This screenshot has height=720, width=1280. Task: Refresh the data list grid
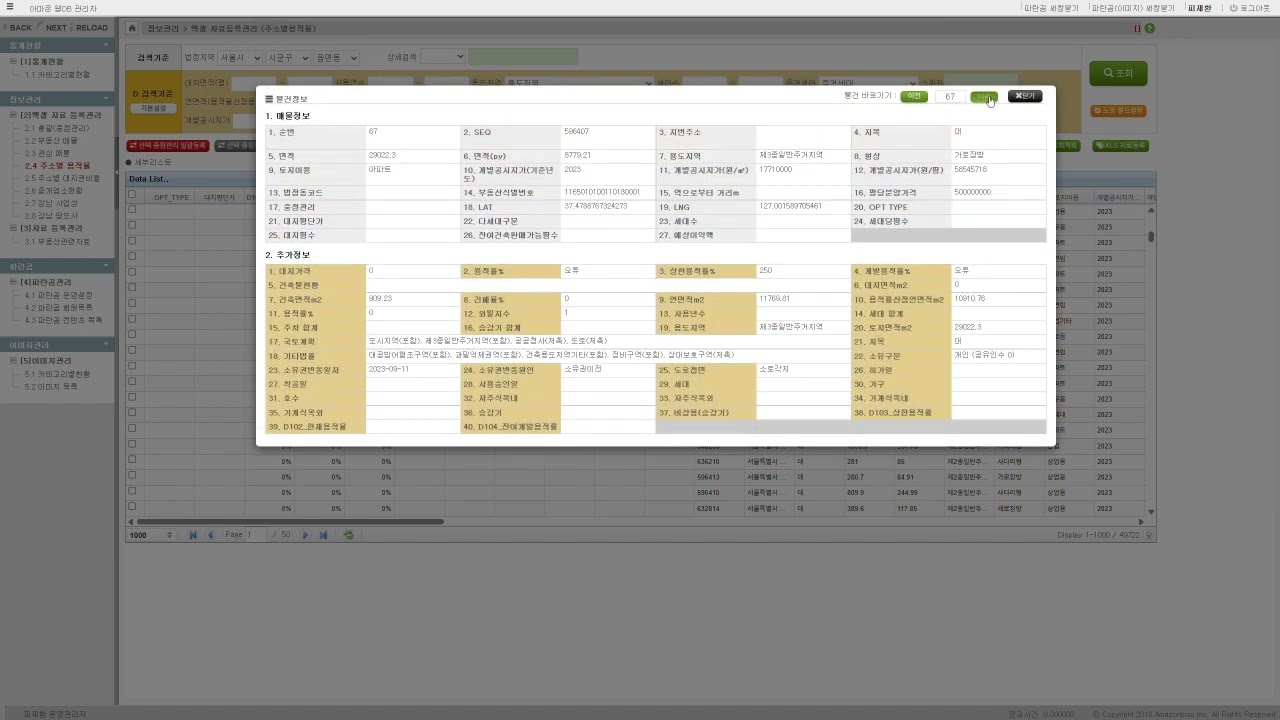[x=348, y=535]
